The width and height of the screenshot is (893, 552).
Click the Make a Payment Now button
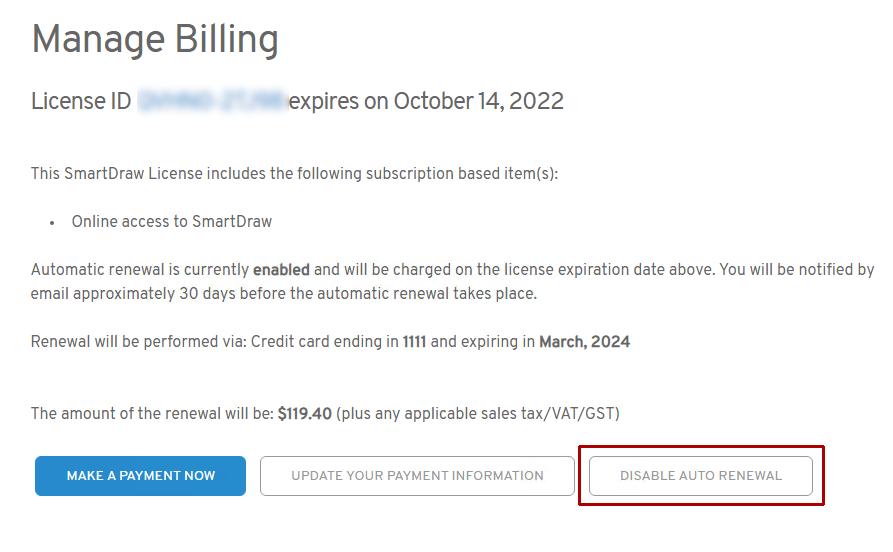(x=140, y=476)
